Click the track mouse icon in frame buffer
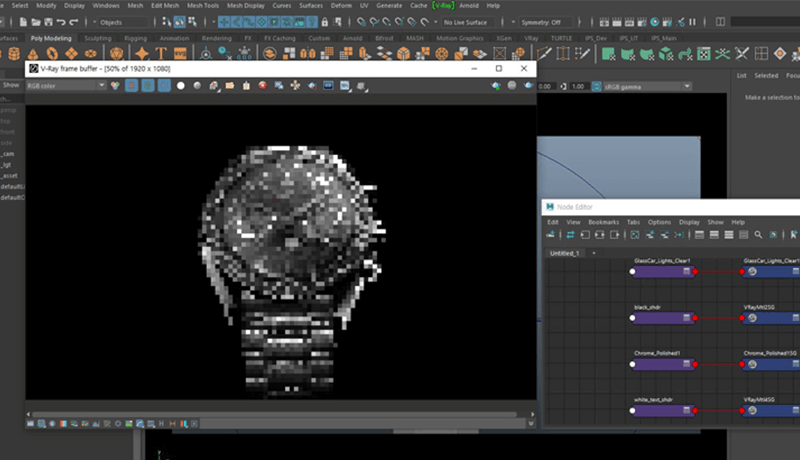Screen dimensions: 800x460 click(x=295, y=86)
